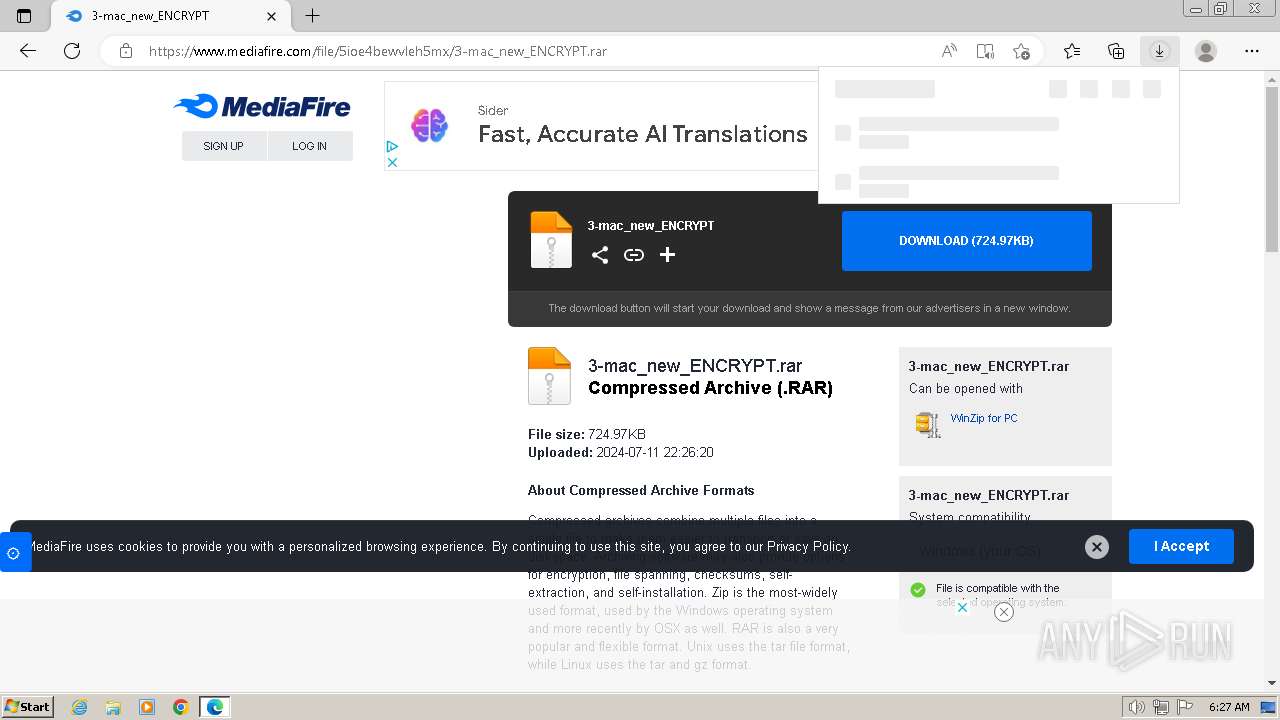Click the LOG IN button
This screenshot has width=1280, height=720.
309,146
